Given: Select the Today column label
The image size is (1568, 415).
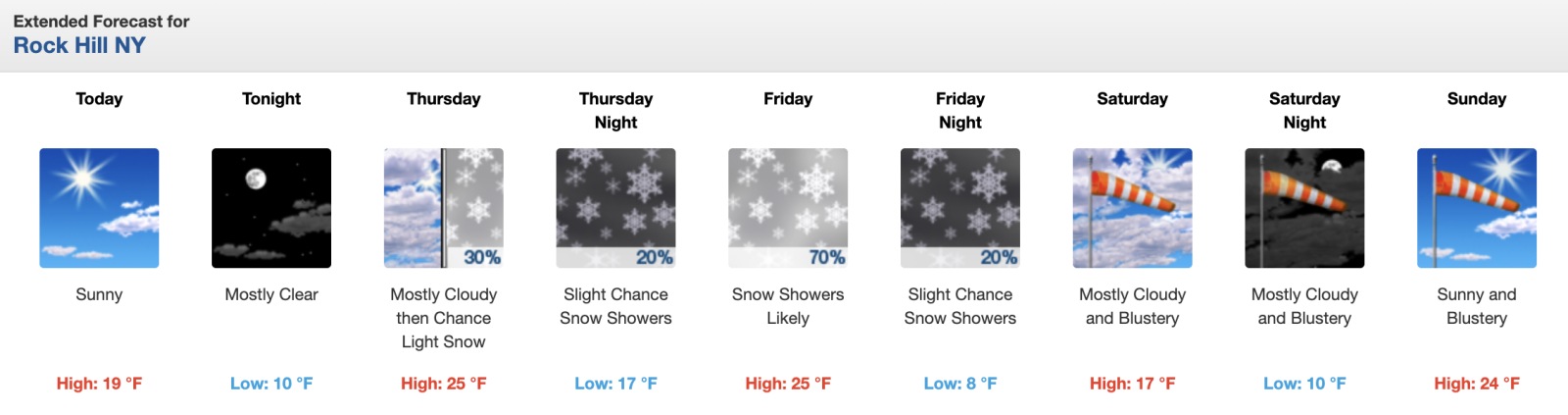Looking at the screenshot, I should (x=99, y=98).
